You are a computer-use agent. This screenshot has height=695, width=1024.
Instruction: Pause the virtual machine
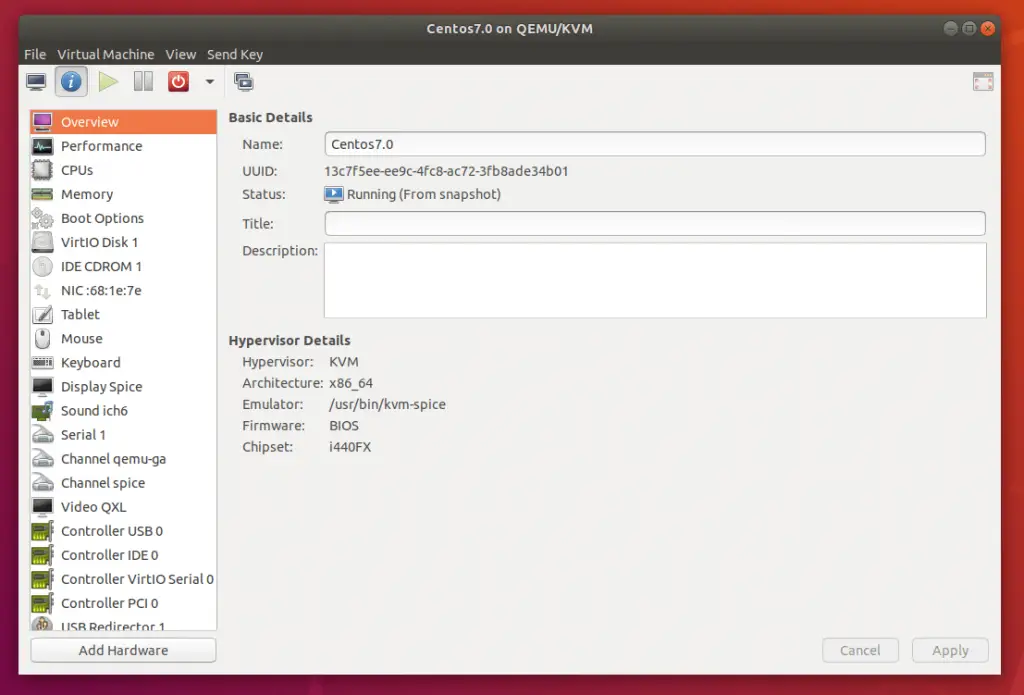pyautogui.click(x=143, y=82)
